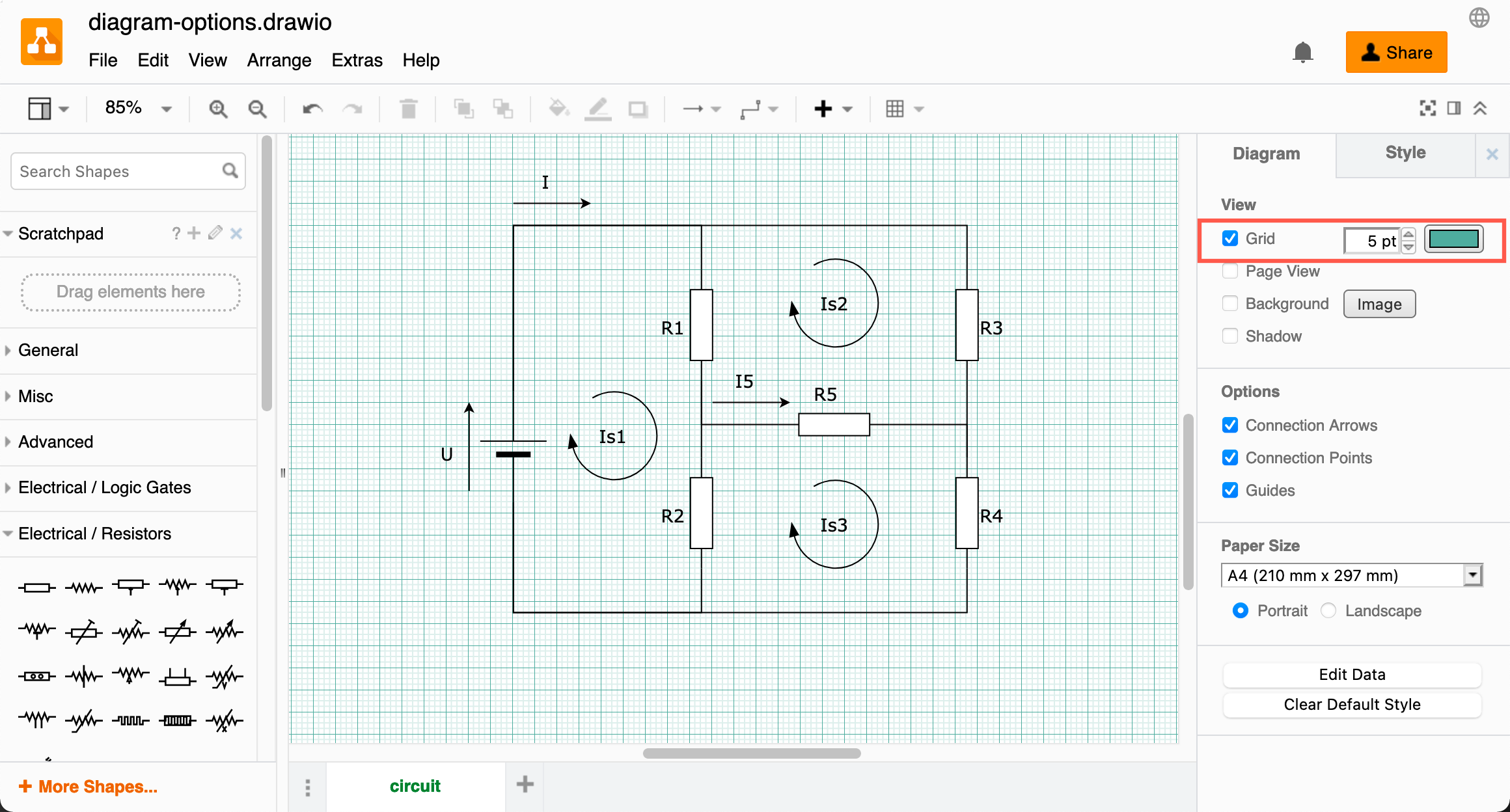Open the Paper Size dropdown
The height and width of the screenshot is (812, 1510).
pyautogui.click(x=1474, y=575)
